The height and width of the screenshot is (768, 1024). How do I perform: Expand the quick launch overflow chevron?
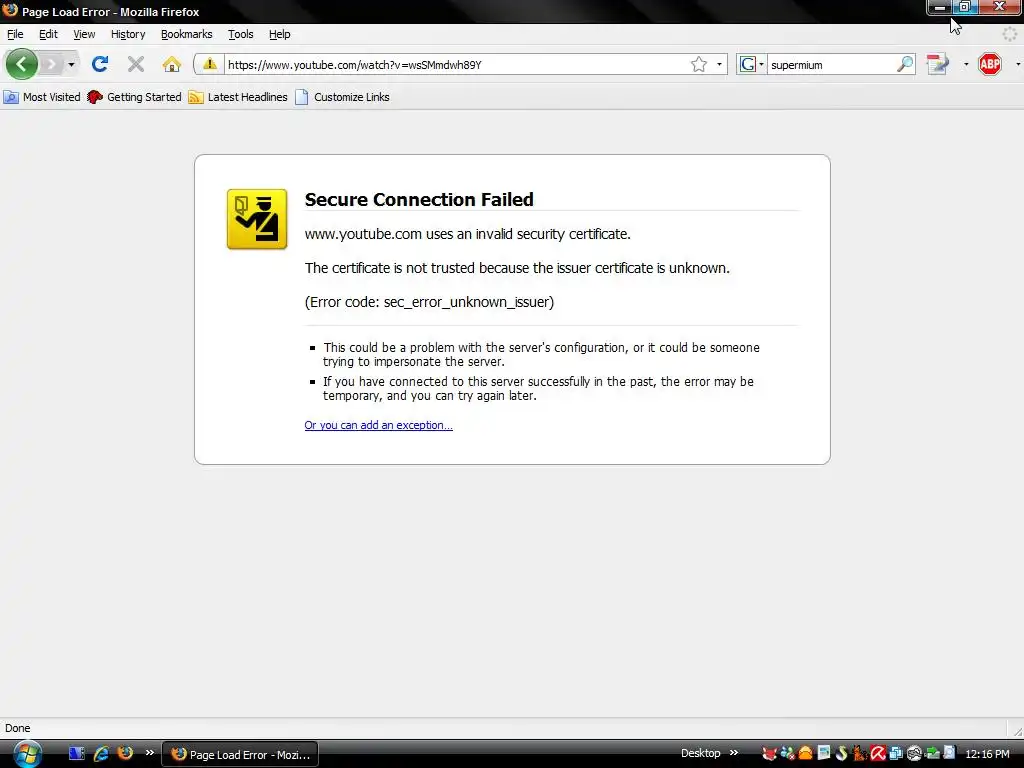point(150,753)
